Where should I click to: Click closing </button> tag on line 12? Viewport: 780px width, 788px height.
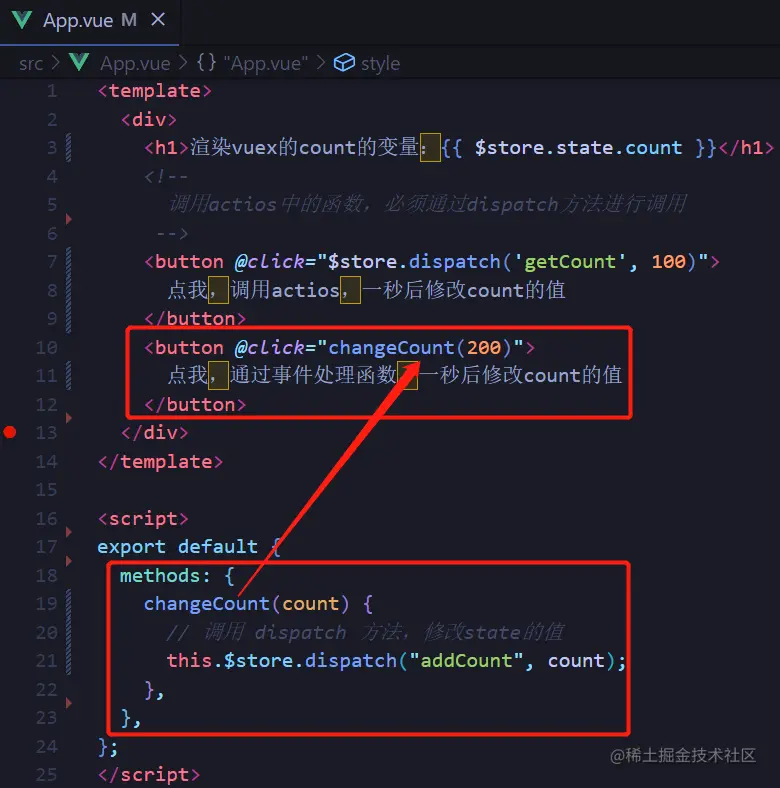(x=196, y=405)
